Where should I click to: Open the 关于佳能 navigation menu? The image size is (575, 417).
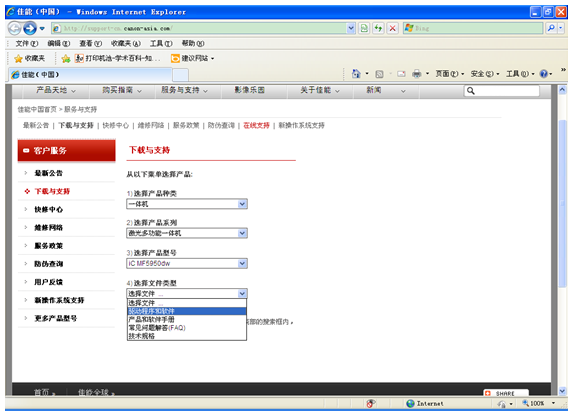(x=320, y=90)
